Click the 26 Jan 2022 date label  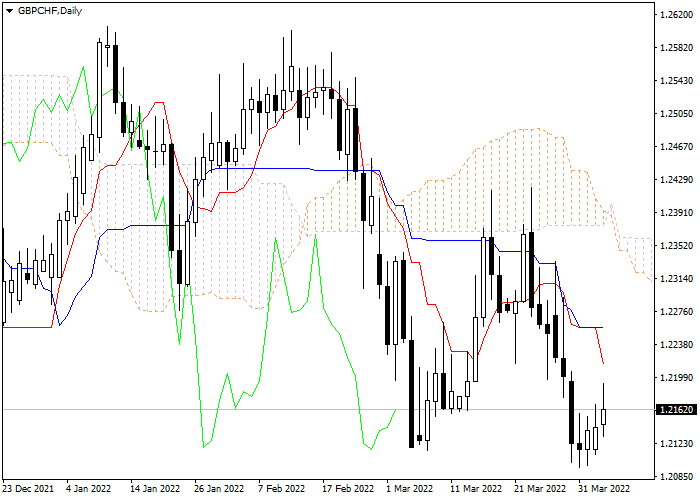click(219, 488)
